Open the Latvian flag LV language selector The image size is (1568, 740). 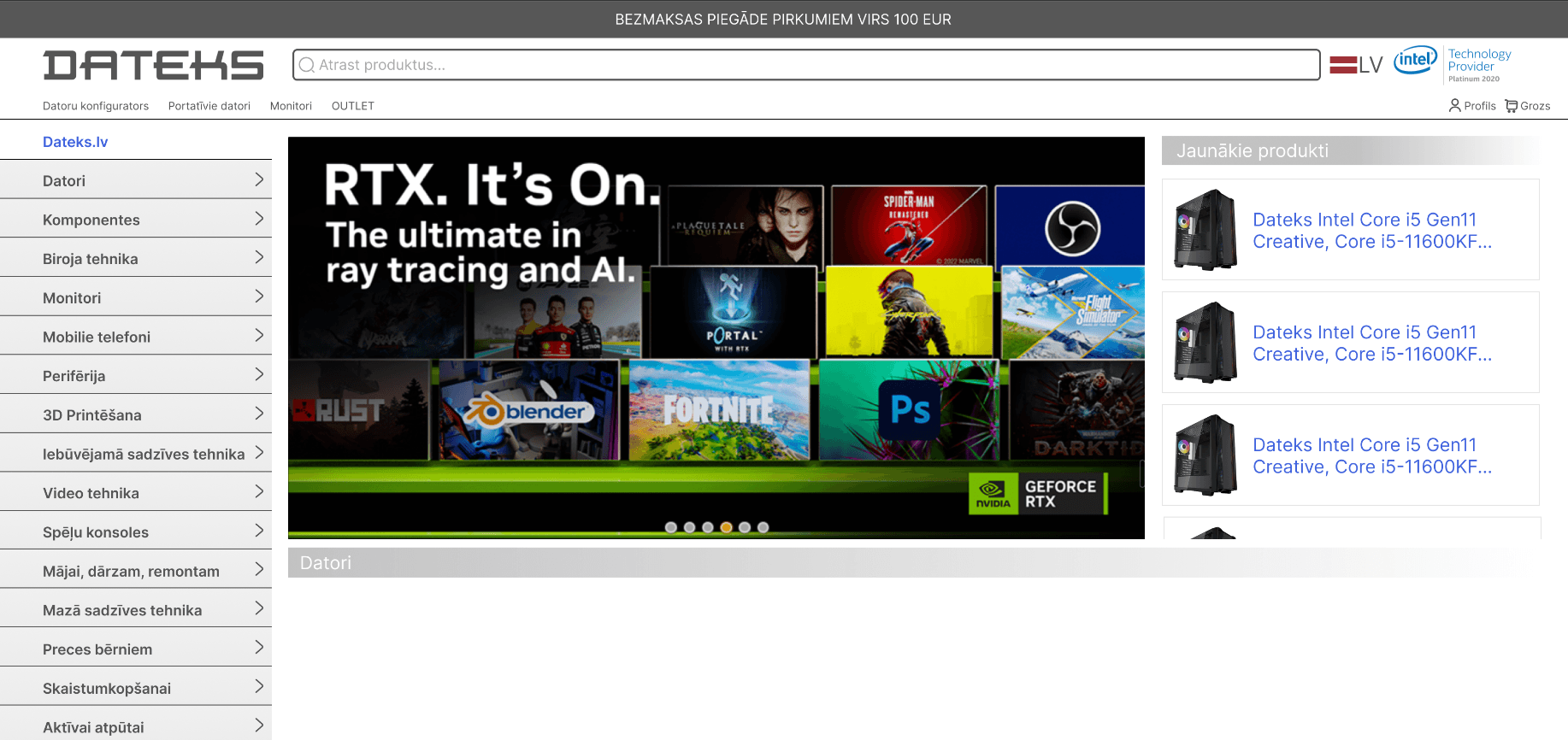pyautogui.click(x=1356, y=65)
